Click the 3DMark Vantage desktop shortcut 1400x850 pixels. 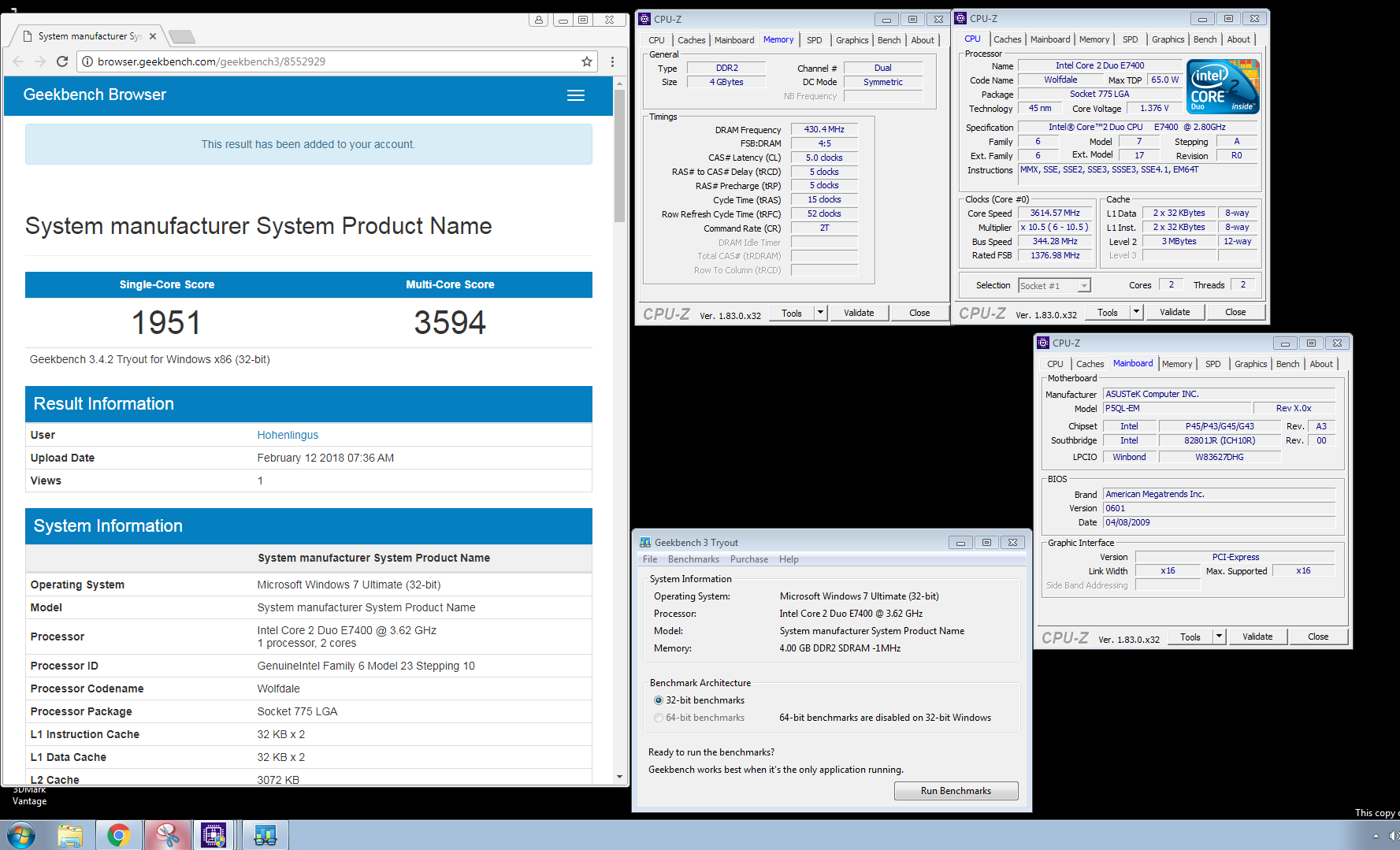click(29, 794)
